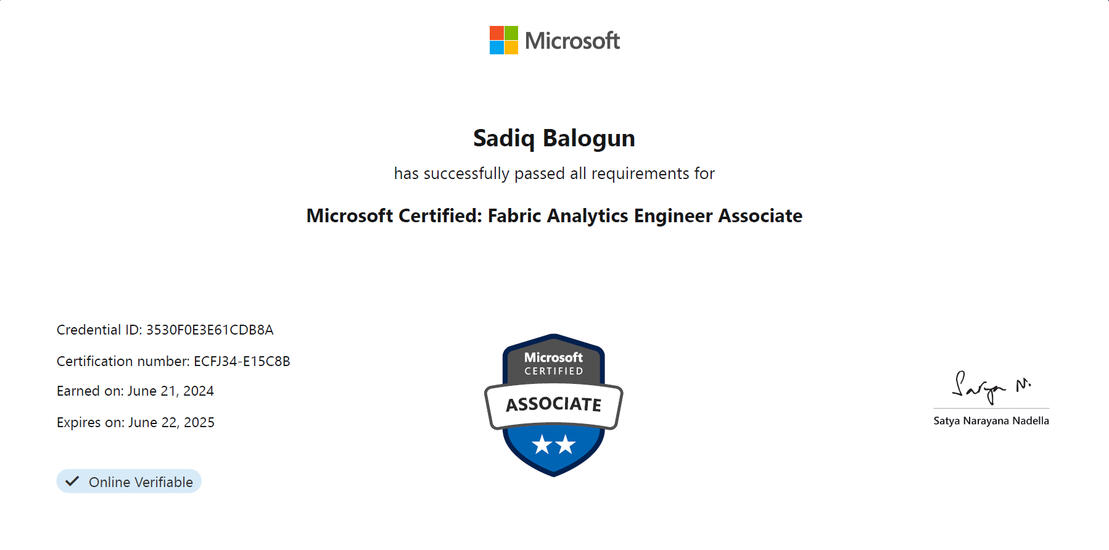Click the Satya Narayana Nadella name text
This screenshot has height=550, width=1109.
[992, 421]
